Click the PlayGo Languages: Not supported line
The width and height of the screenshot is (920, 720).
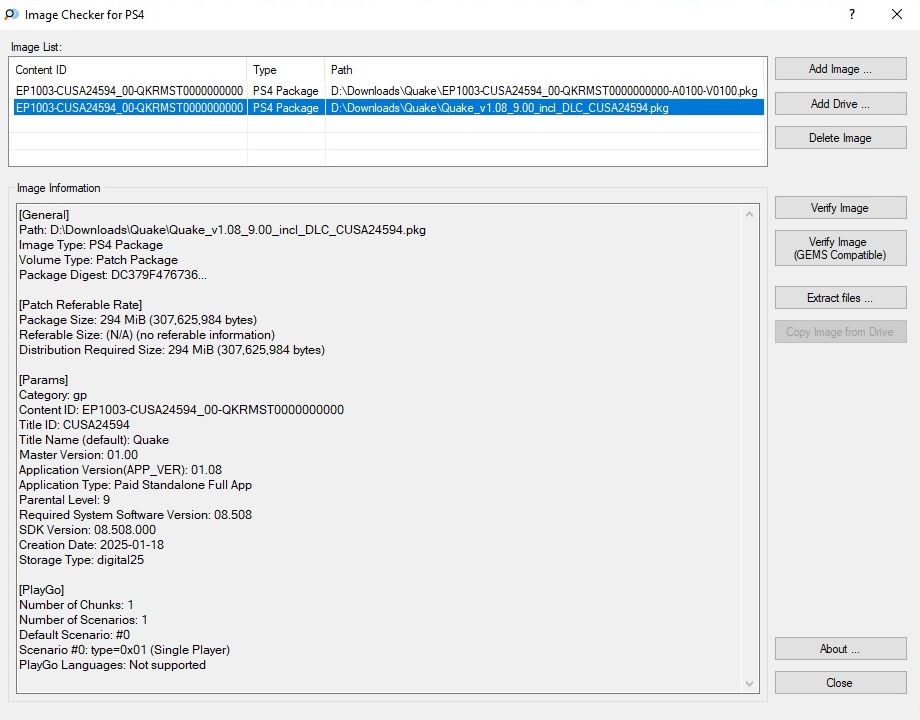113,665
